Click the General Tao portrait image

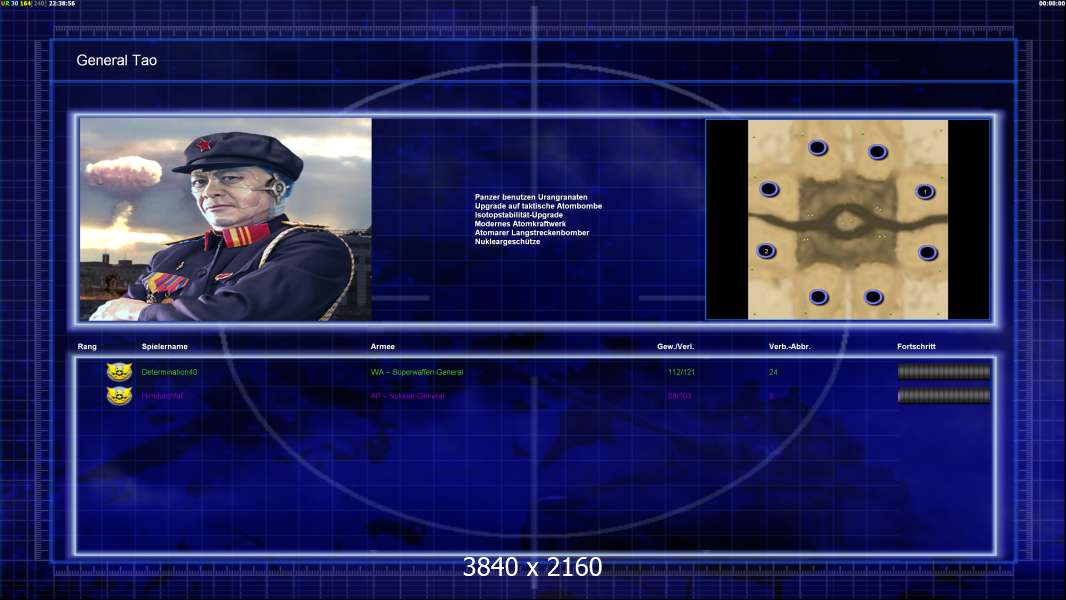[226, 219]
